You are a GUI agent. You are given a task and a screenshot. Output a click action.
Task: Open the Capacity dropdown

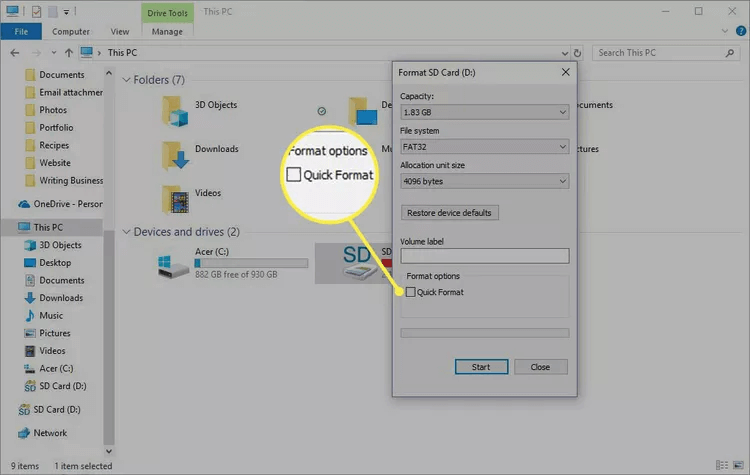click(484, 113)
